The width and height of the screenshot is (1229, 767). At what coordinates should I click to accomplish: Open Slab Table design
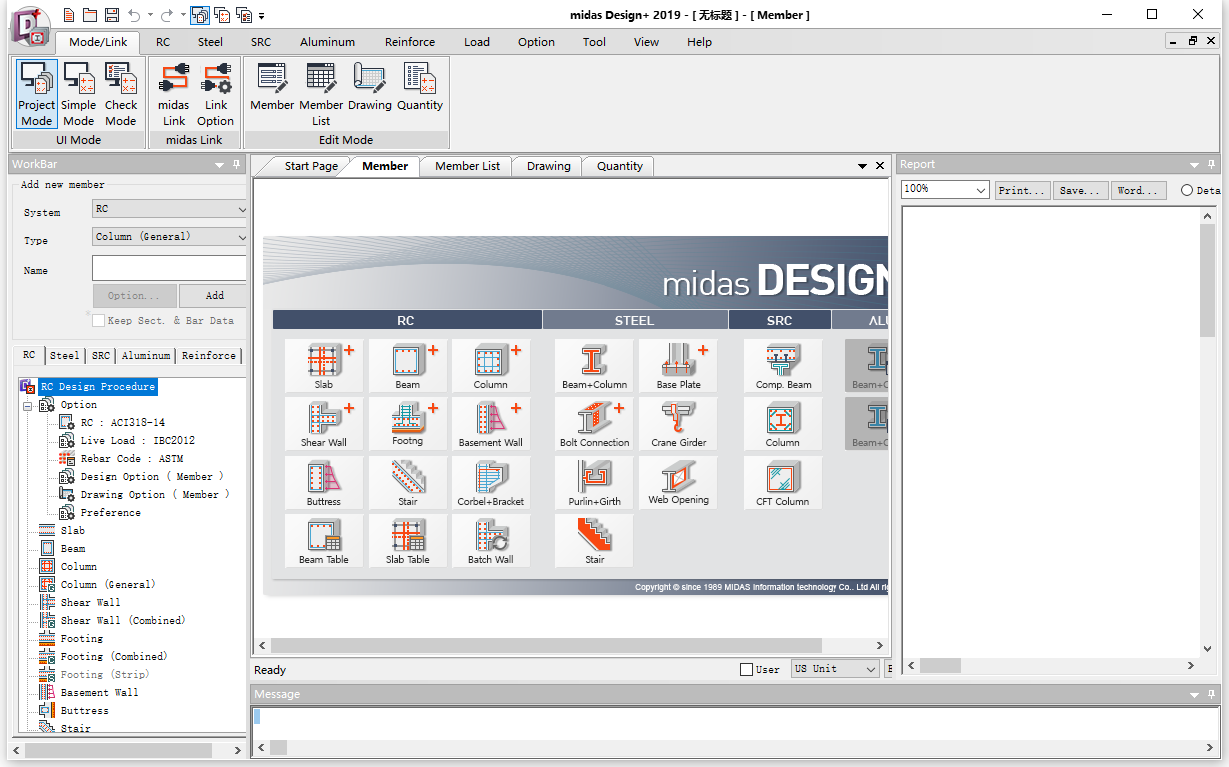pyautogui.click(x=407, y=541)
